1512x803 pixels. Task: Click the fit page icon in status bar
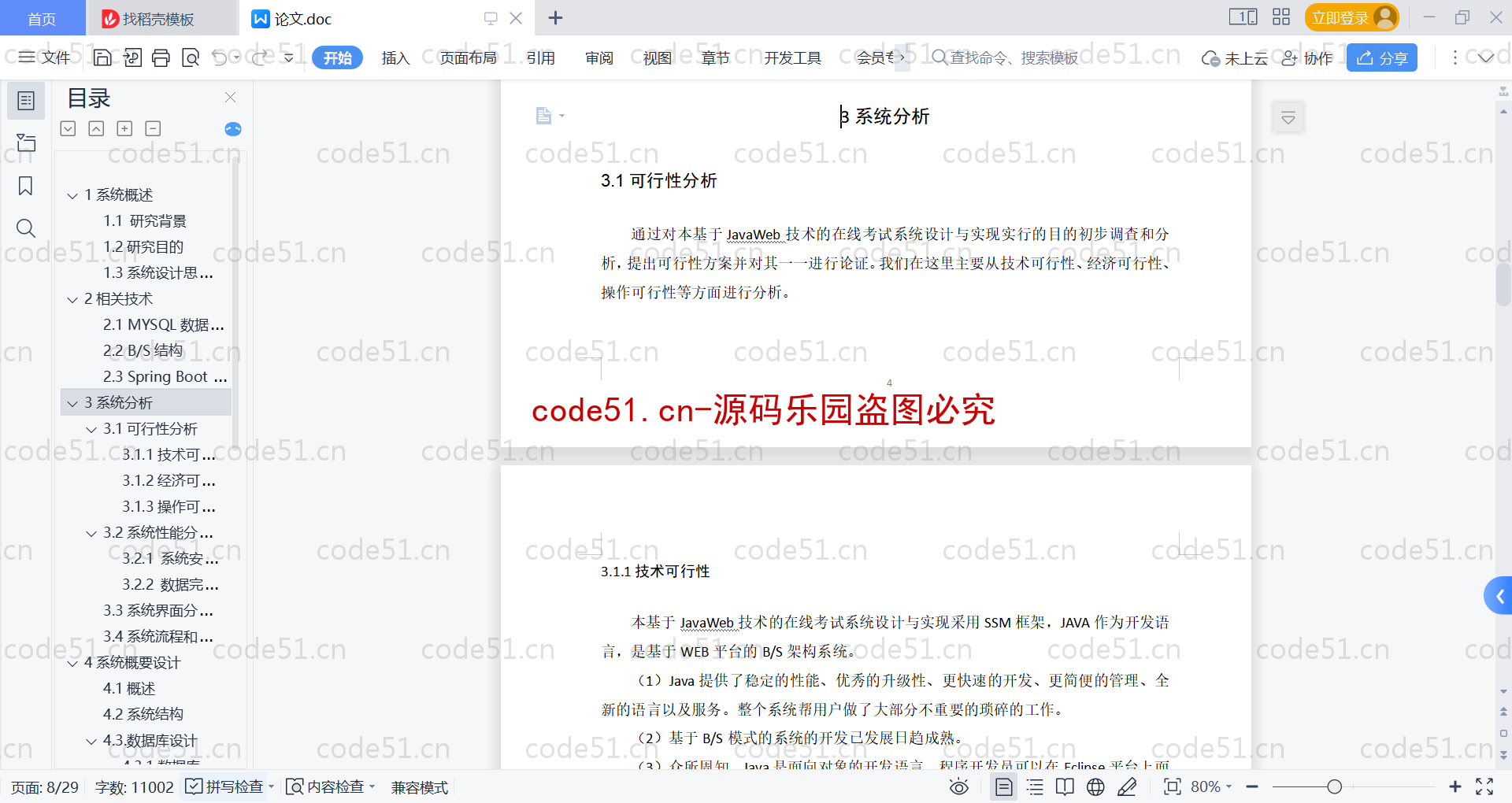click(x=1173, y=786)
